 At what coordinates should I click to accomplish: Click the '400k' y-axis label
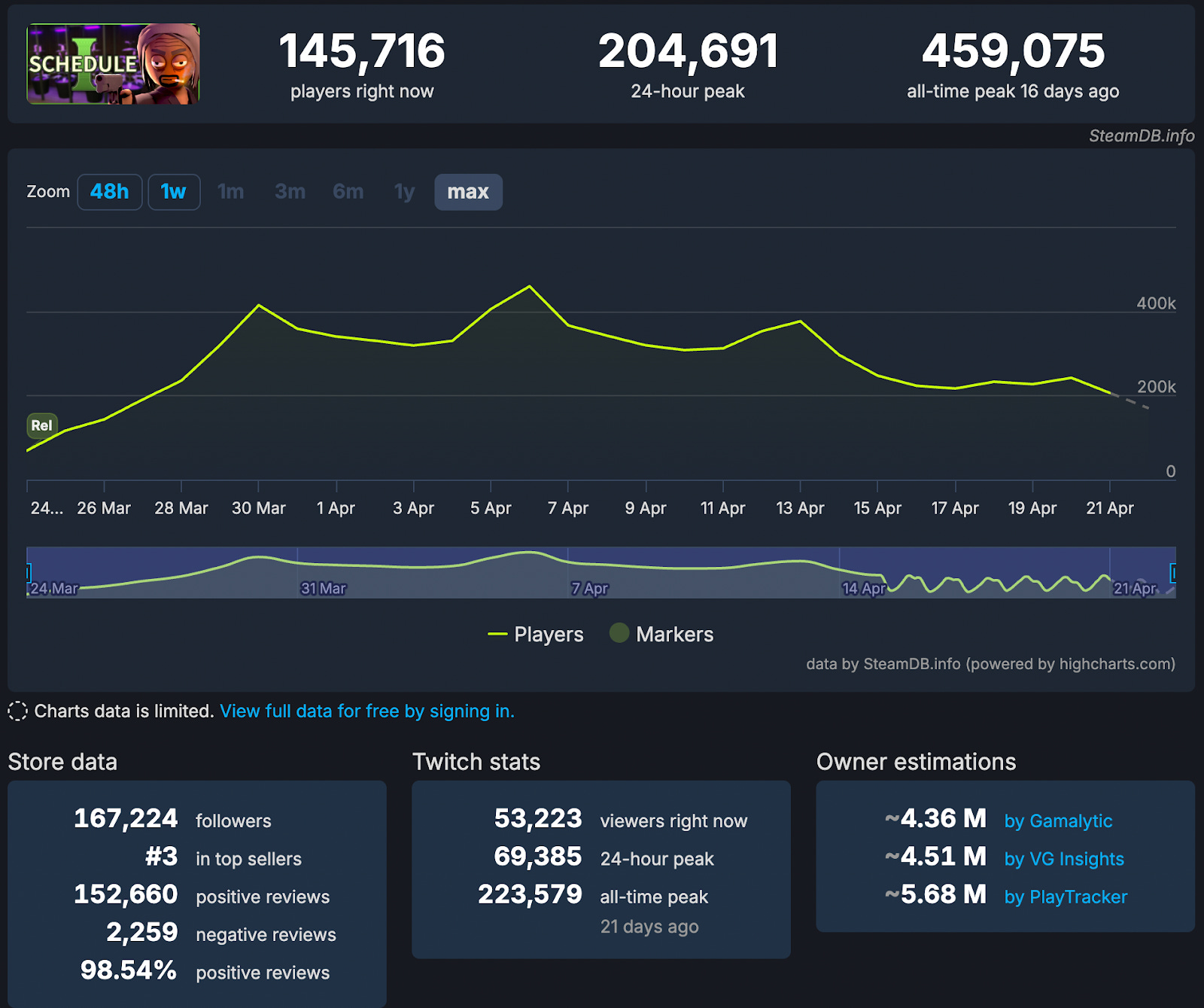coord(1156,303)
